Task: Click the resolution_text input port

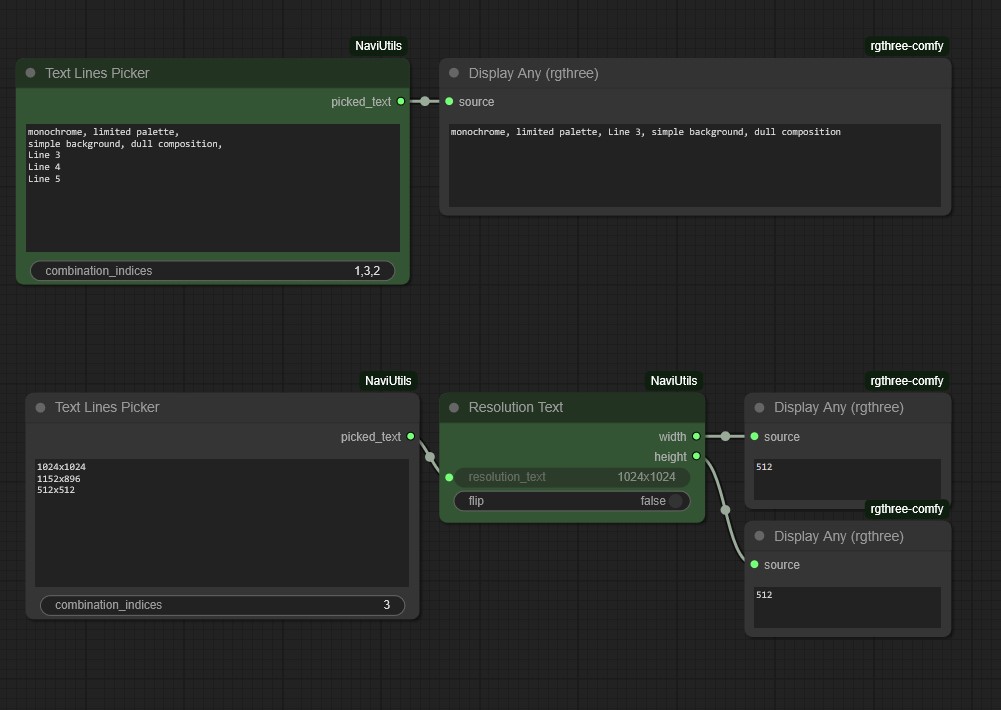Action: click(x=449, y=477)
